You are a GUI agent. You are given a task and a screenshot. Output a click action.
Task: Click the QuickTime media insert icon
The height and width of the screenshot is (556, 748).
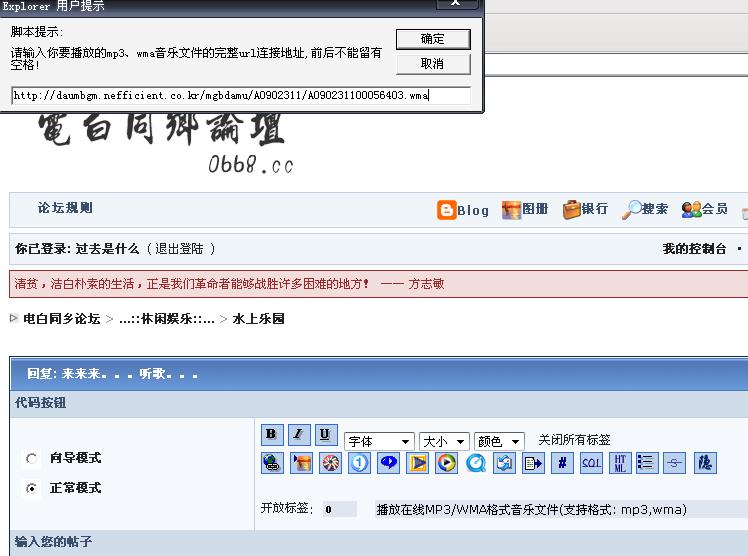[475, 463]
